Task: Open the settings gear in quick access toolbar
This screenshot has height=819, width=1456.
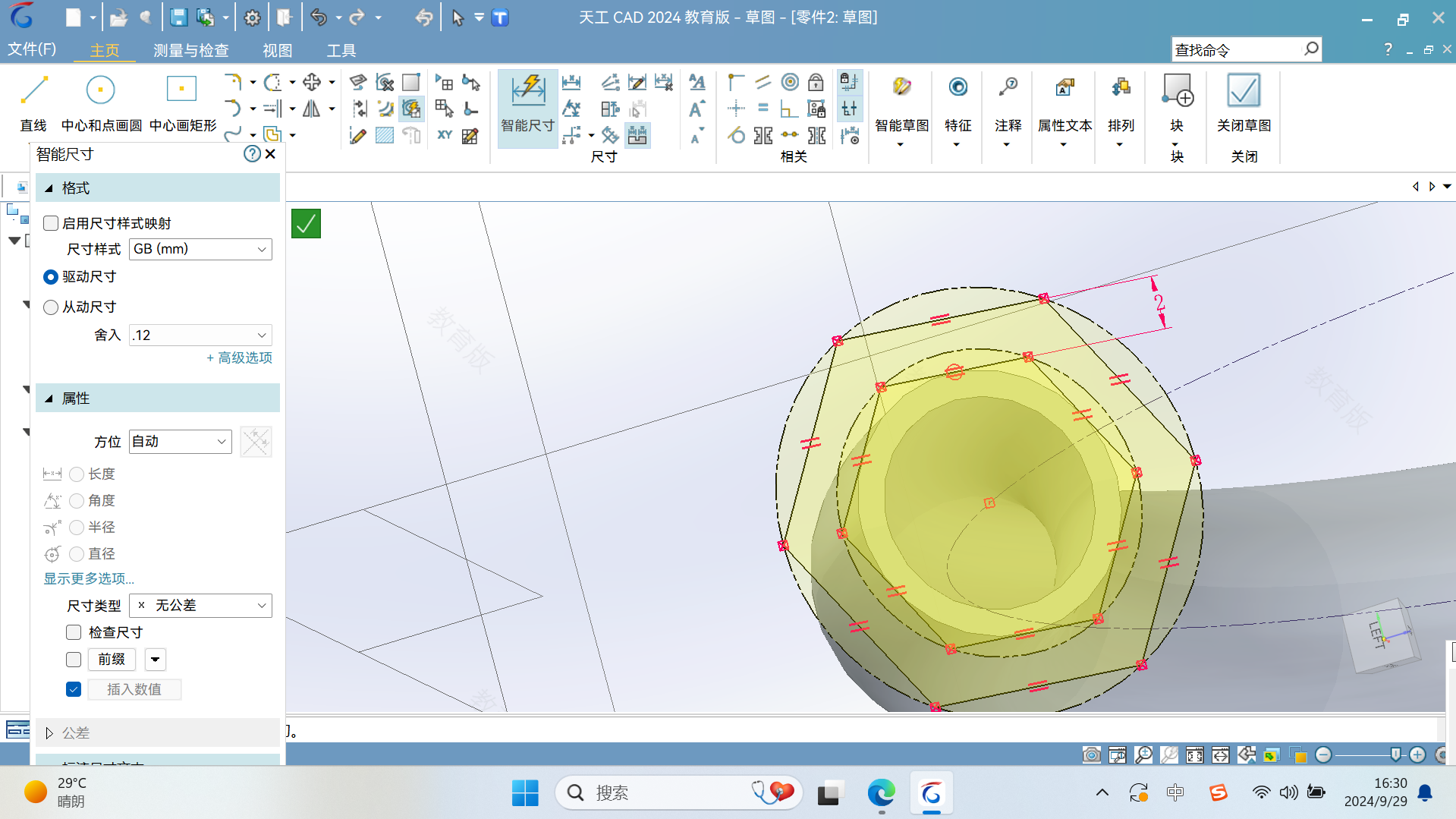Action: (x=253, y=17)
